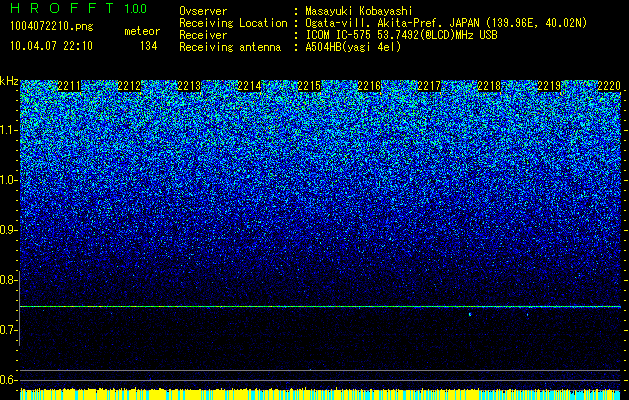Click the 1.1 kHz axis label
The image size is (629, 400).
tap(8, 130)
